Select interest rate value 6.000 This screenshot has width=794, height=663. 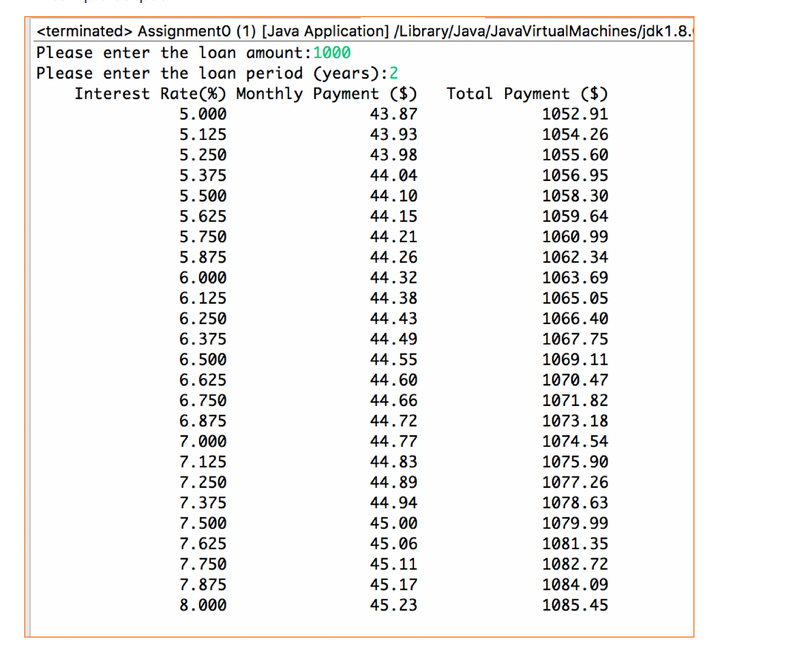(x=203, y=278)
